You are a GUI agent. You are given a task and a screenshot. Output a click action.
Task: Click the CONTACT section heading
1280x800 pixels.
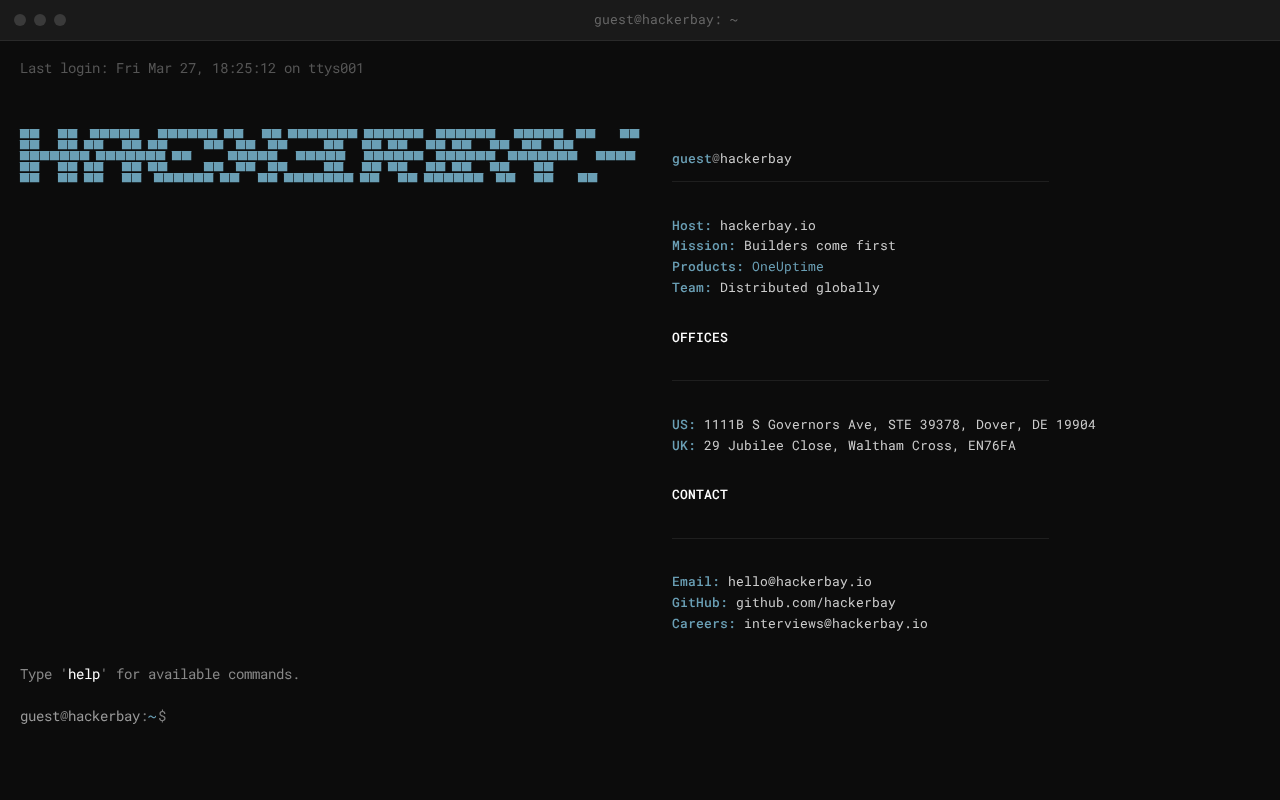click(700, 495)
